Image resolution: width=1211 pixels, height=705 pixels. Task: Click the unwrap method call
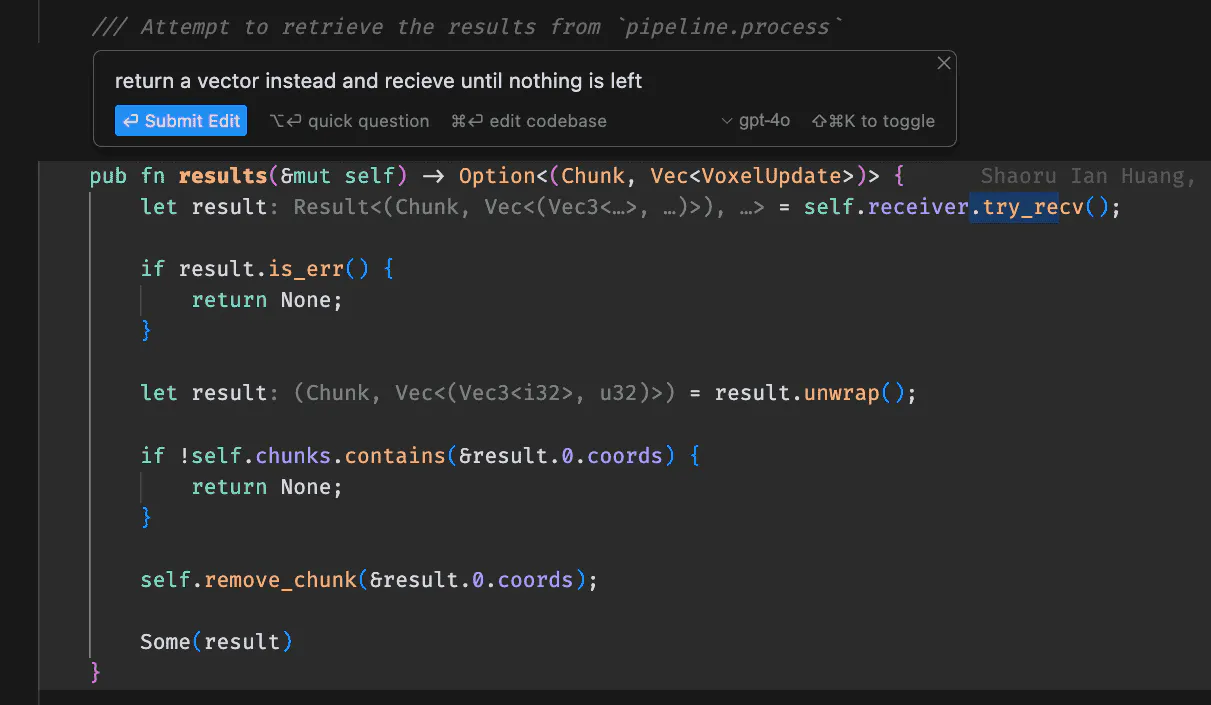(842, 393)
